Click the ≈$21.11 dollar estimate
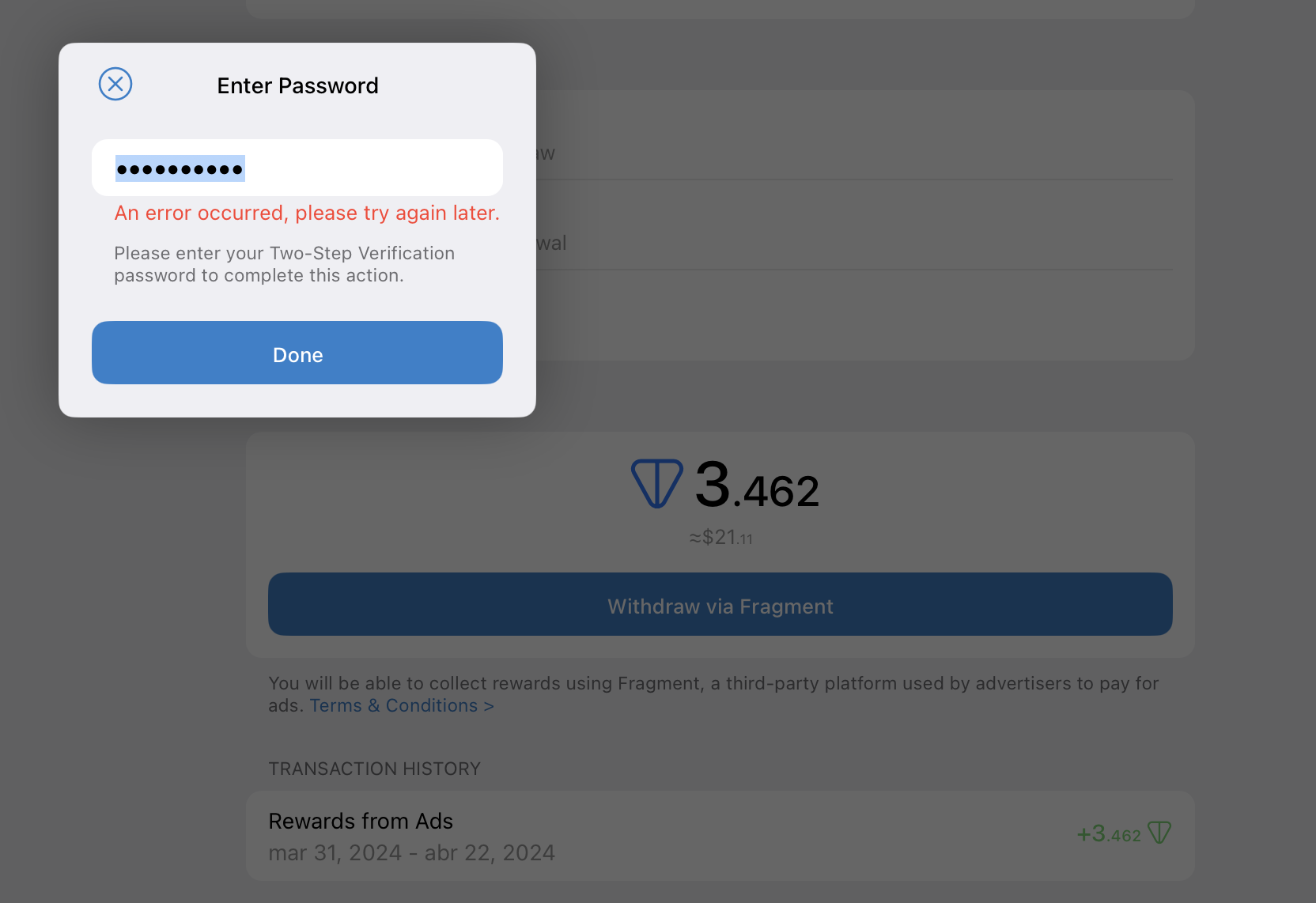 (720, 538)
